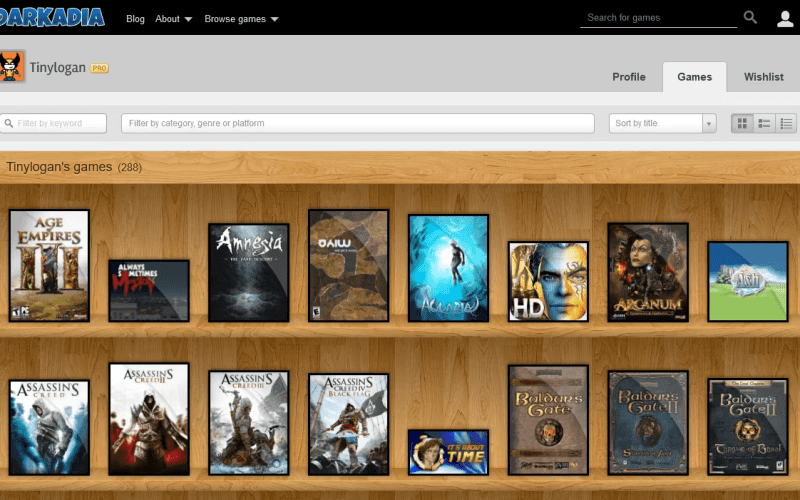Open the HD face game cover
This screenshot has width=800, height=500.
tap(548, 282)
